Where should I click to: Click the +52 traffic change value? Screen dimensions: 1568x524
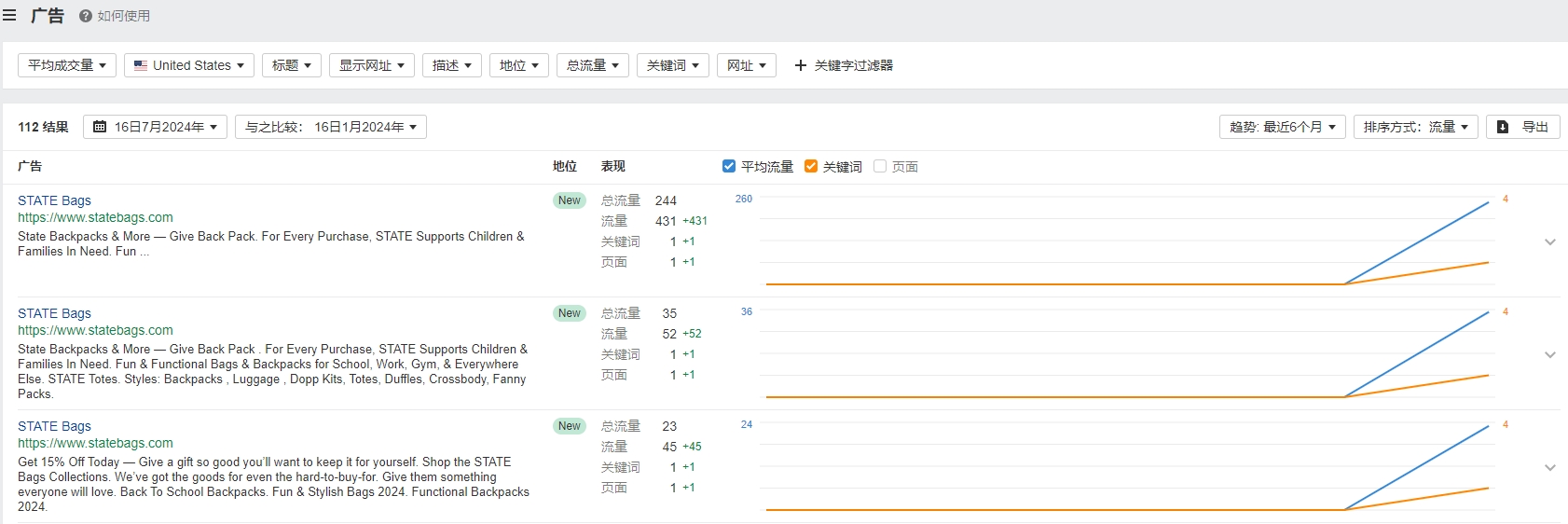pyautogui.click(x=692, y=334)
